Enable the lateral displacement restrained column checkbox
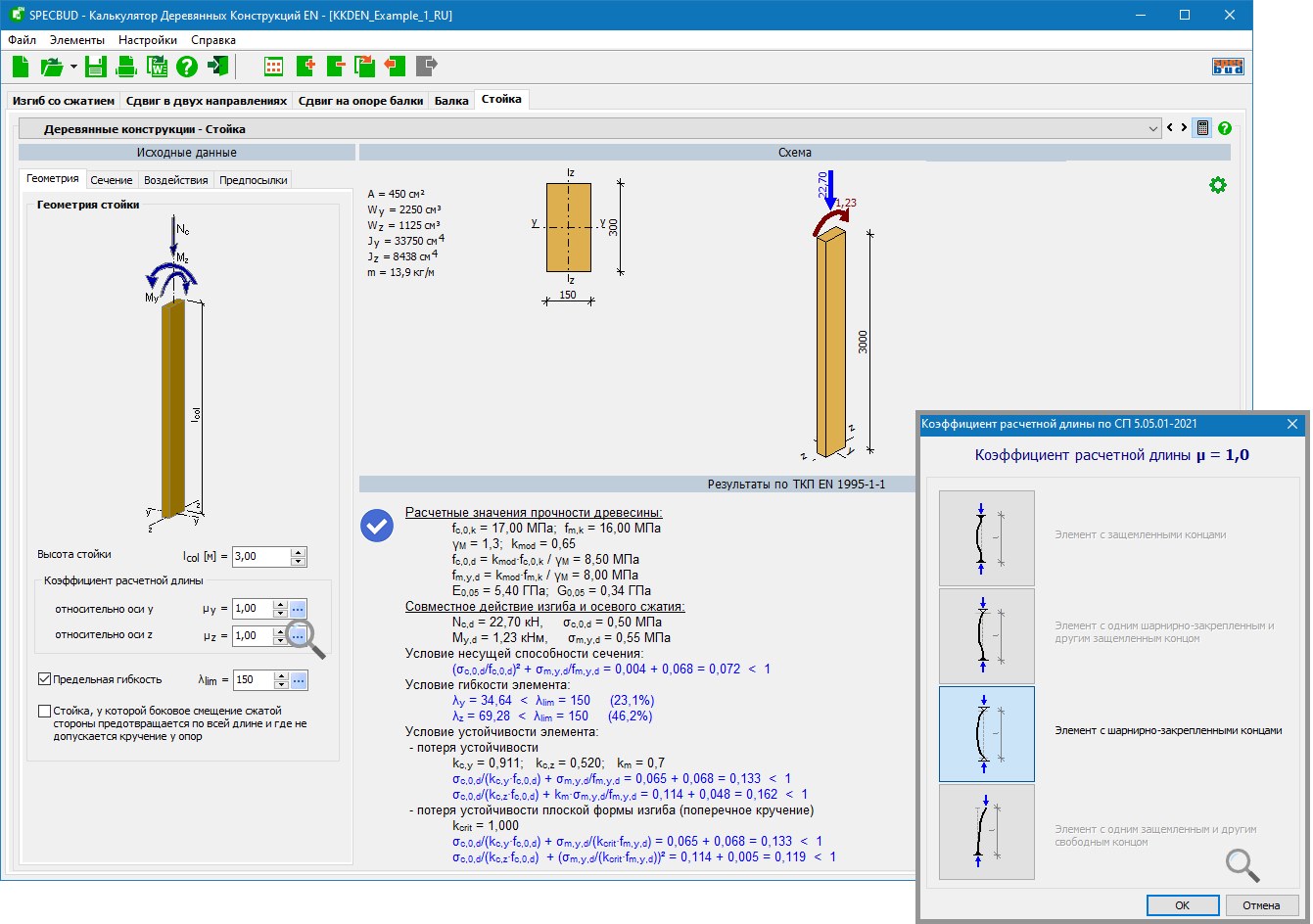The width and height of the screenshot is (1313, 924). (x=44, y=712)
